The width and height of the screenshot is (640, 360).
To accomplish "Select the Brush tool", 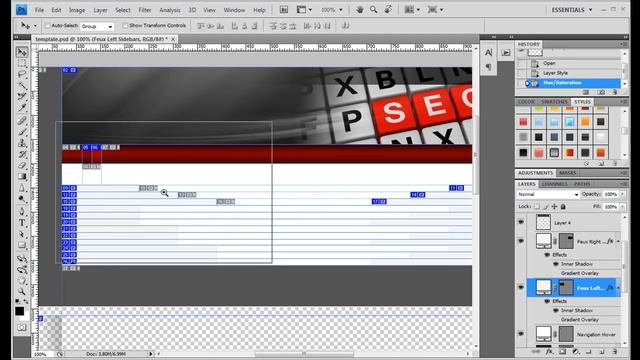I will click(x=22, y=131).
